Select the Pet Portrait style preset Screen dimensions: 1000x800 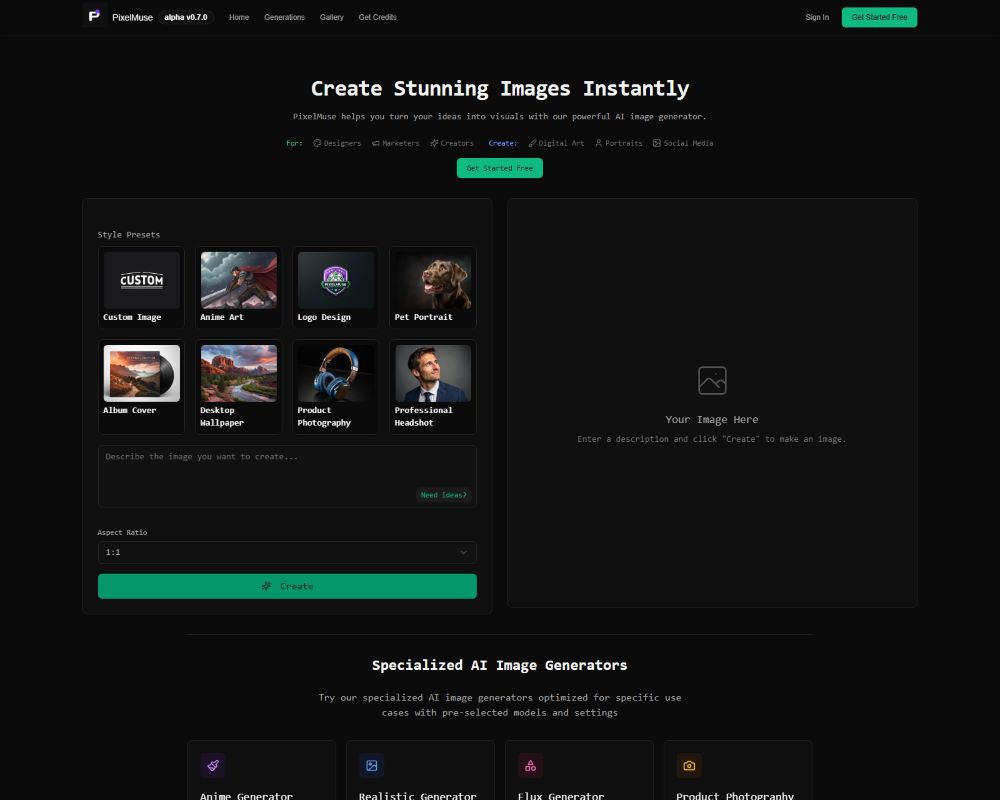coord(432,287)
